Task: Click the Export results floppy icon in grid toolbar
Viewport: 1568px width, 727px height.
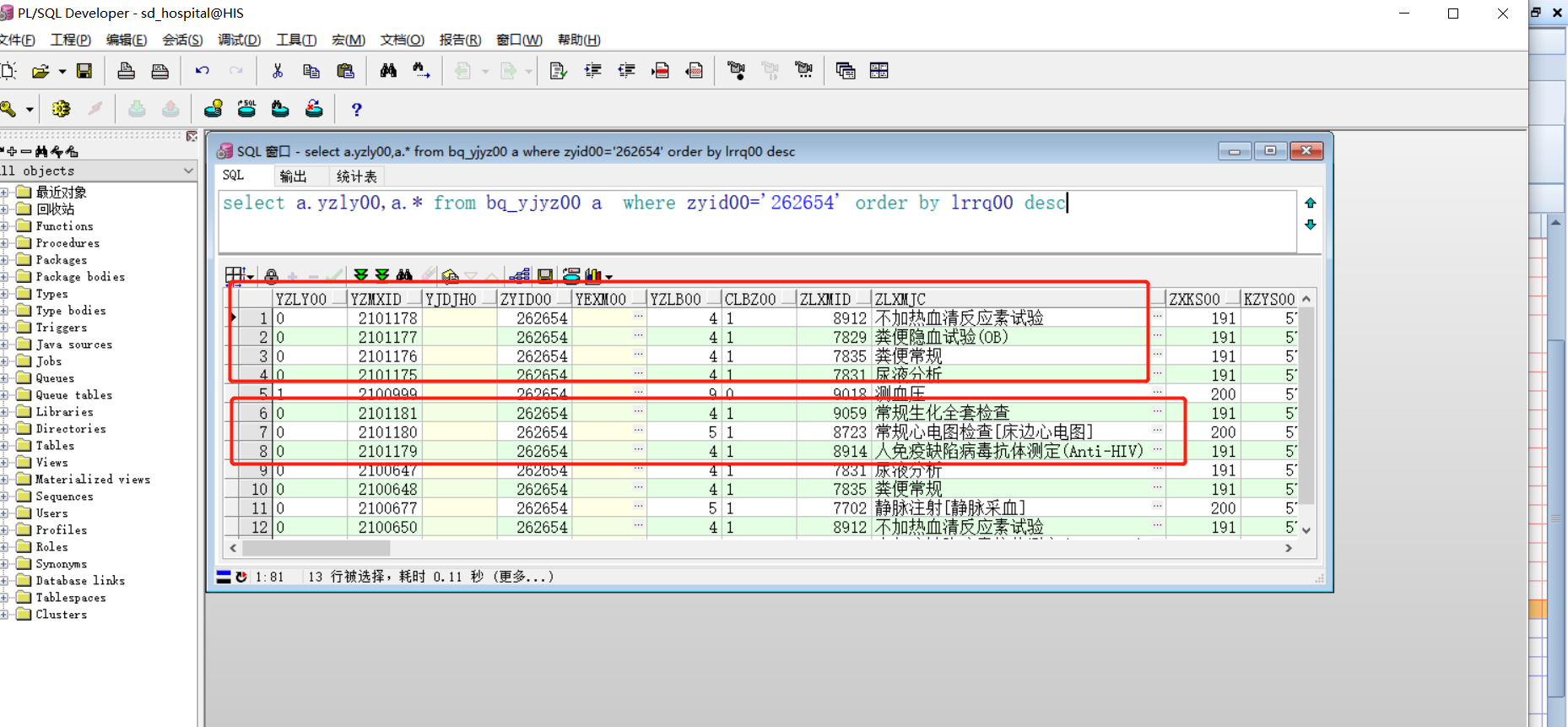Action: (545, 275)
